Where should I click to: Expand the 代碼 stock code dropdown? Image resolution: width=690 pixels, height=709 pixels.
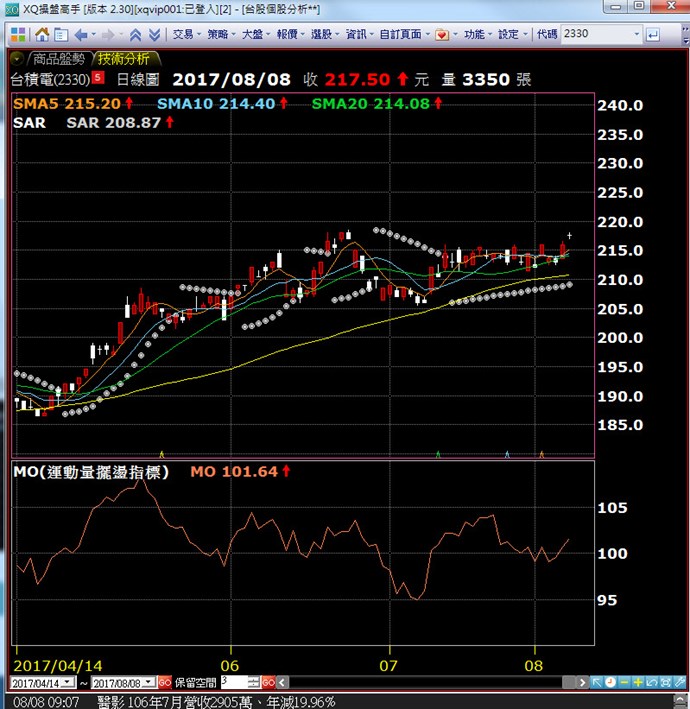tap(634, 34)
